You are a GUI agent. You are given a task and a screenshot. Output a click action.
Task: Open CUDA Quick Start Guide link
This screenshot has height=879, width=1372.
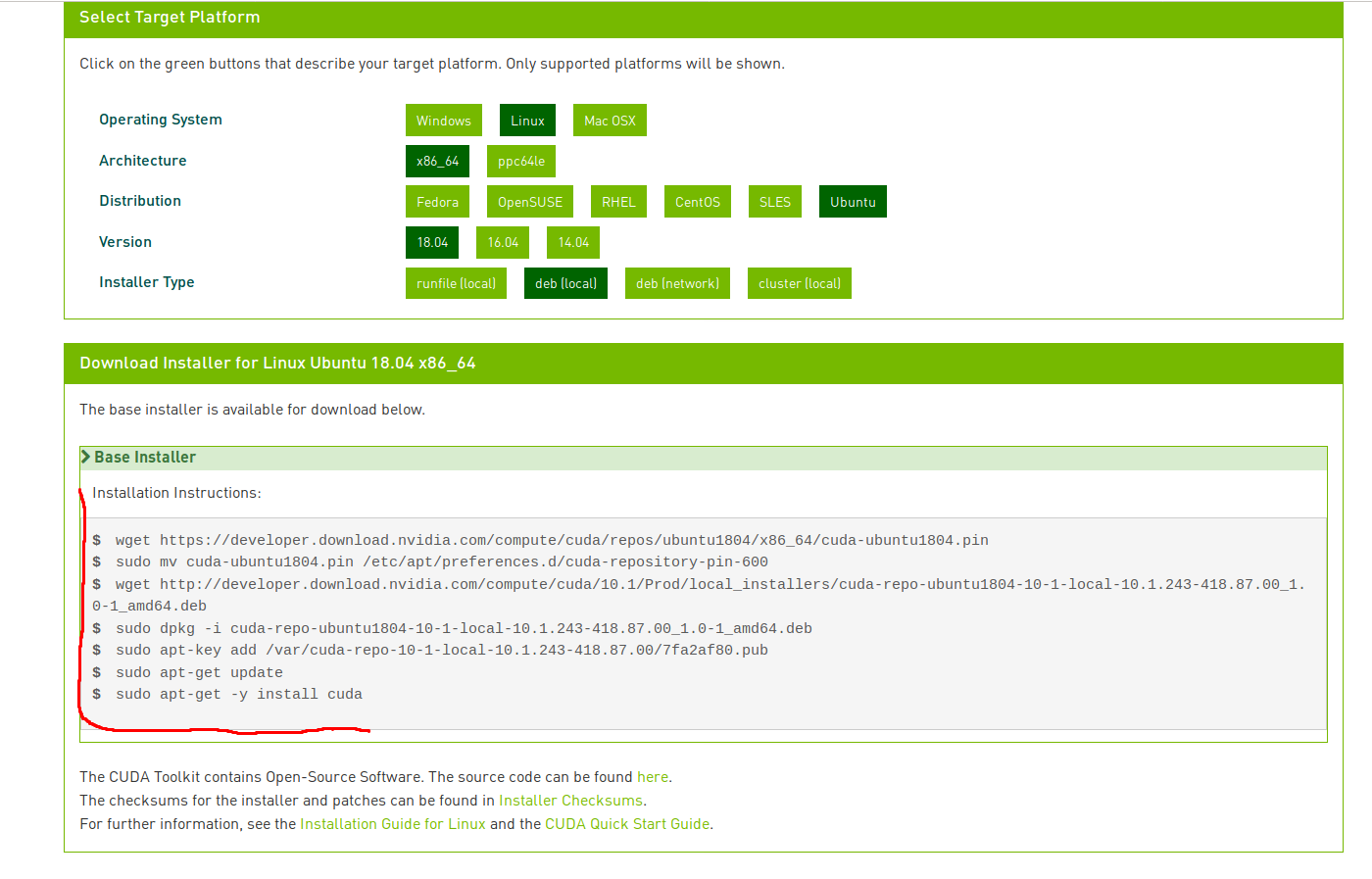(x=627, y=824)
